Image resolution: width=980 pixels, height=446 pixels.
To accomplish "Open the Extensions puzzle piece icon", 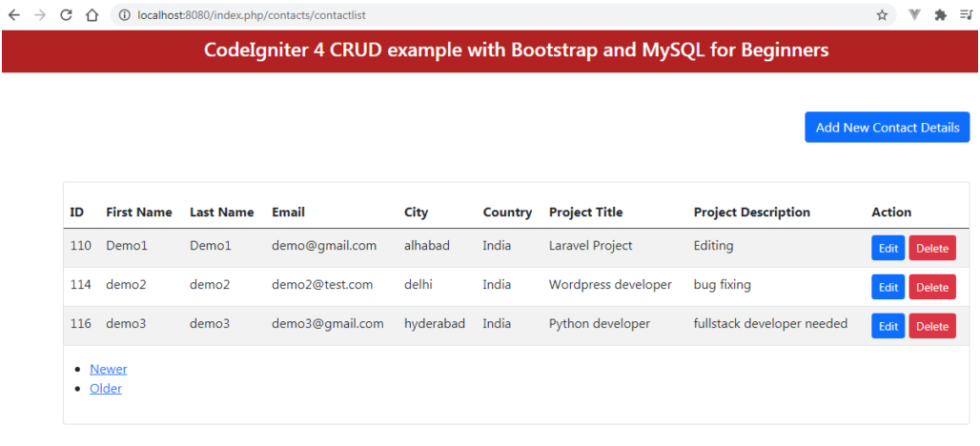I will click(x=941, y=15).
